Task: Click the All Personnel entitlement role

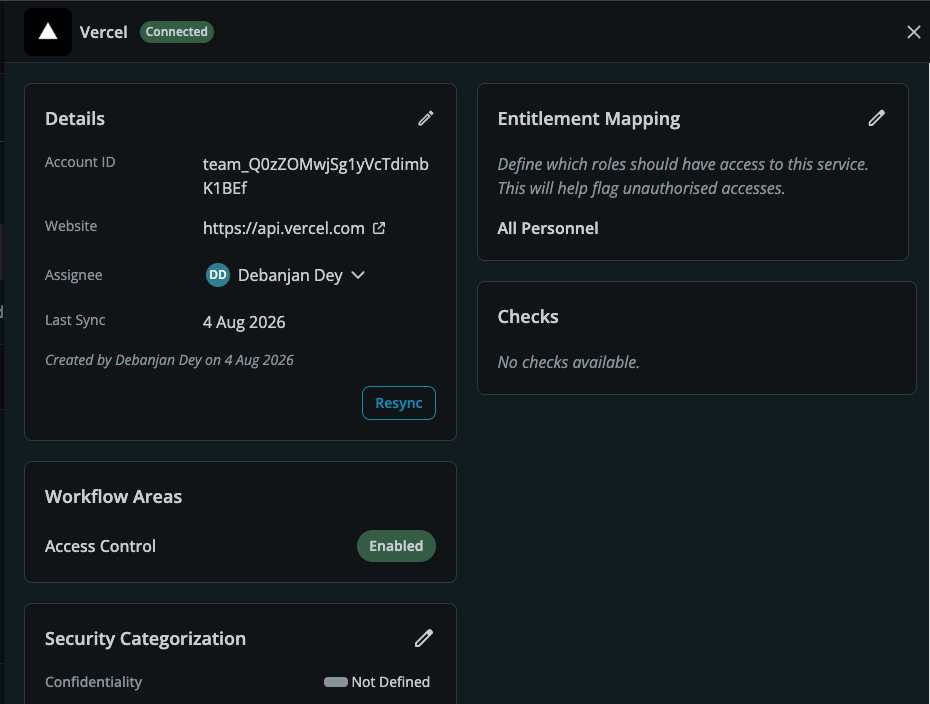Action: tap(548, 228)
